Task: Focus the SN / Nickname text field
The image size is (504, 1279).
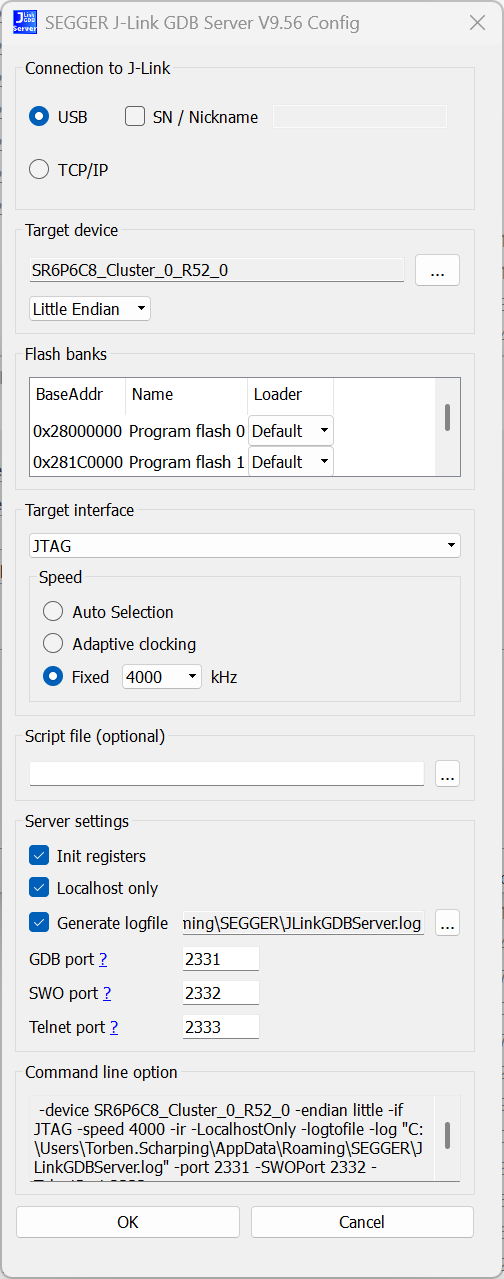Action: click(x=360, y=117)
